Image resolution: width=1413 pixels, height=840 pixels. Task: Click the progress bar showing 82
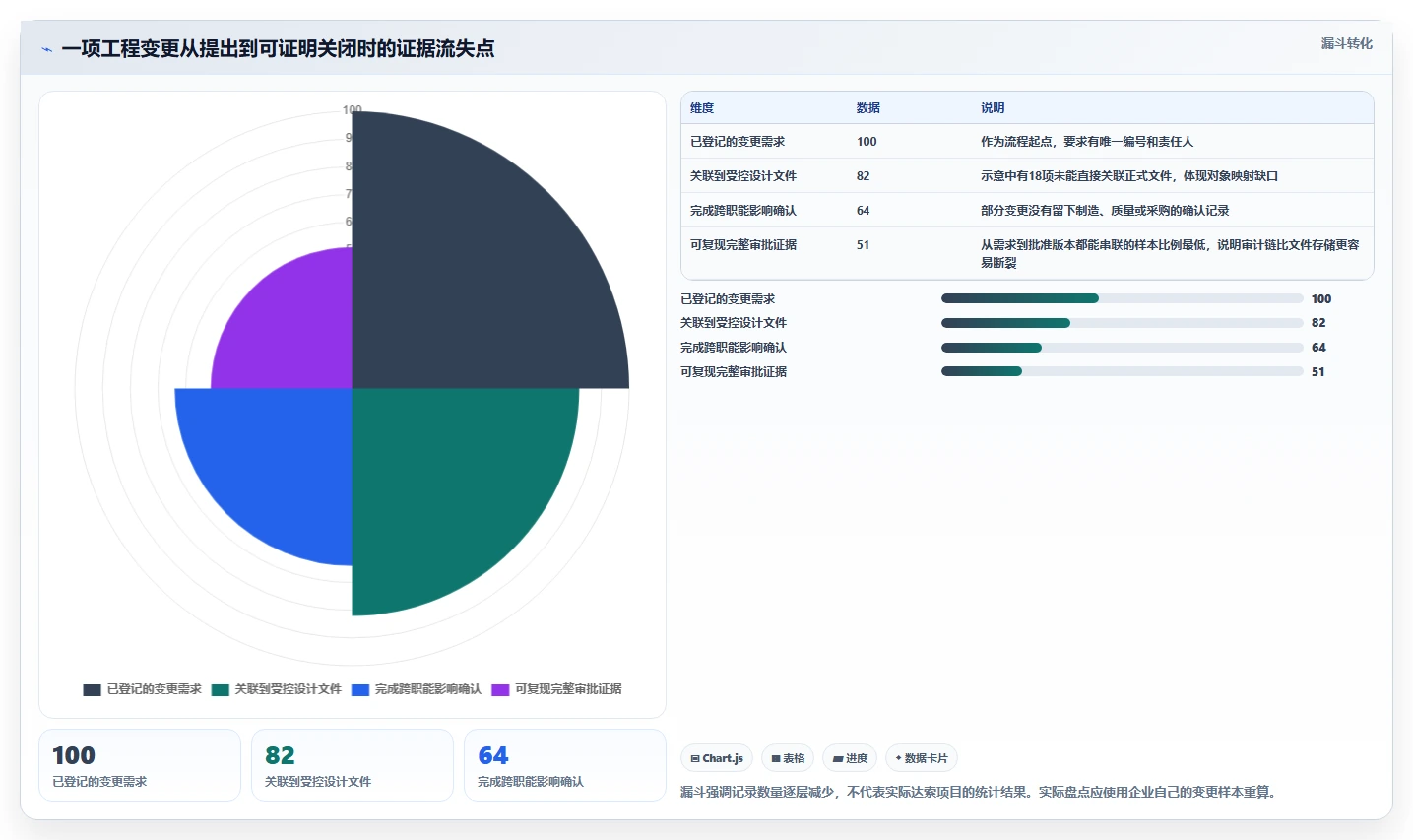[1123, 323]
